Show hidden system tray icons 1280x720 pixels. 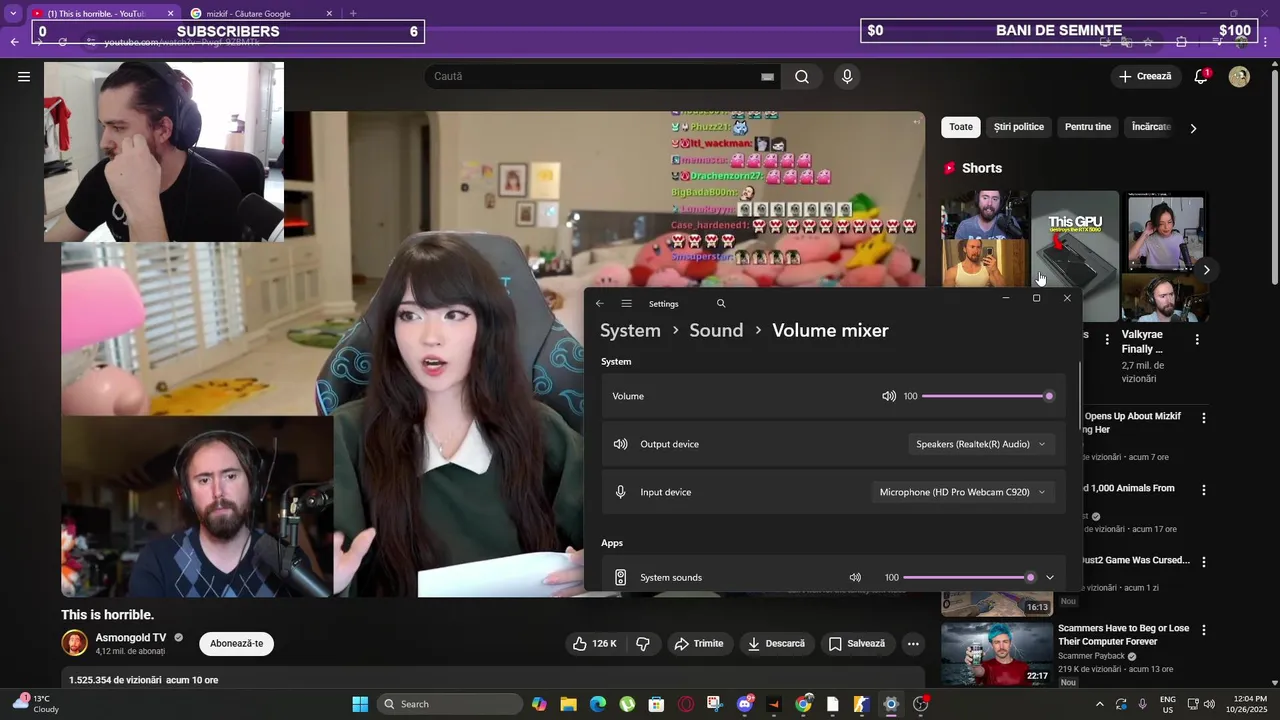[x=1100, y=704]
